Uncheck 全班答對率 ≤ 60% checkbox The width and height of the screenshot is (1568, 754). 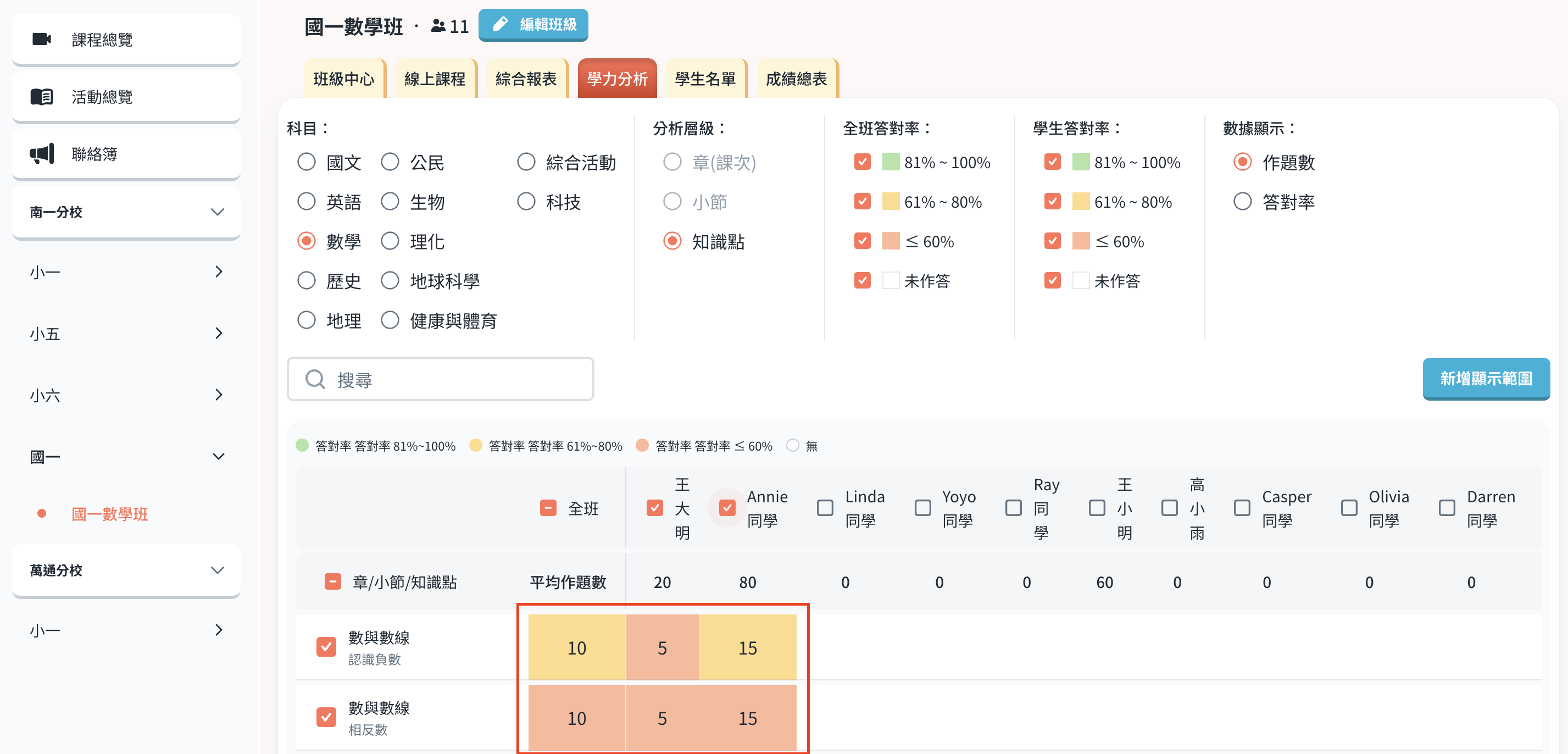[862, 241]
